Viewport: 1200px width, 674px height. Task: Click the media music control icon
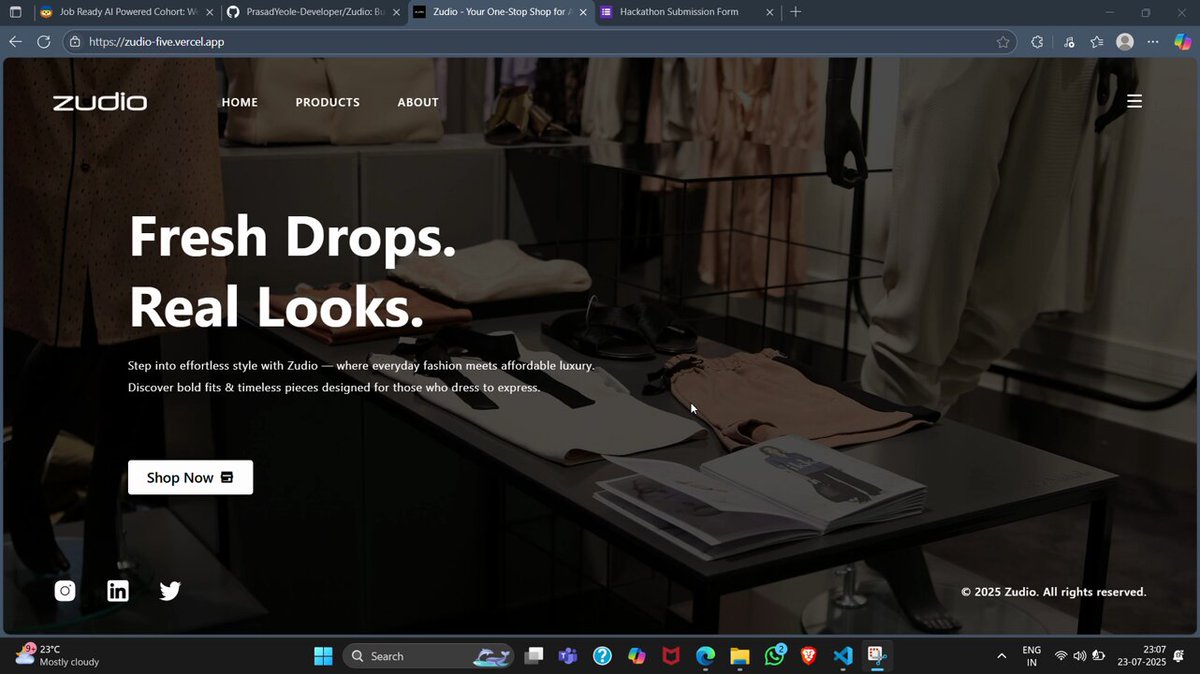coord(1069,42)
